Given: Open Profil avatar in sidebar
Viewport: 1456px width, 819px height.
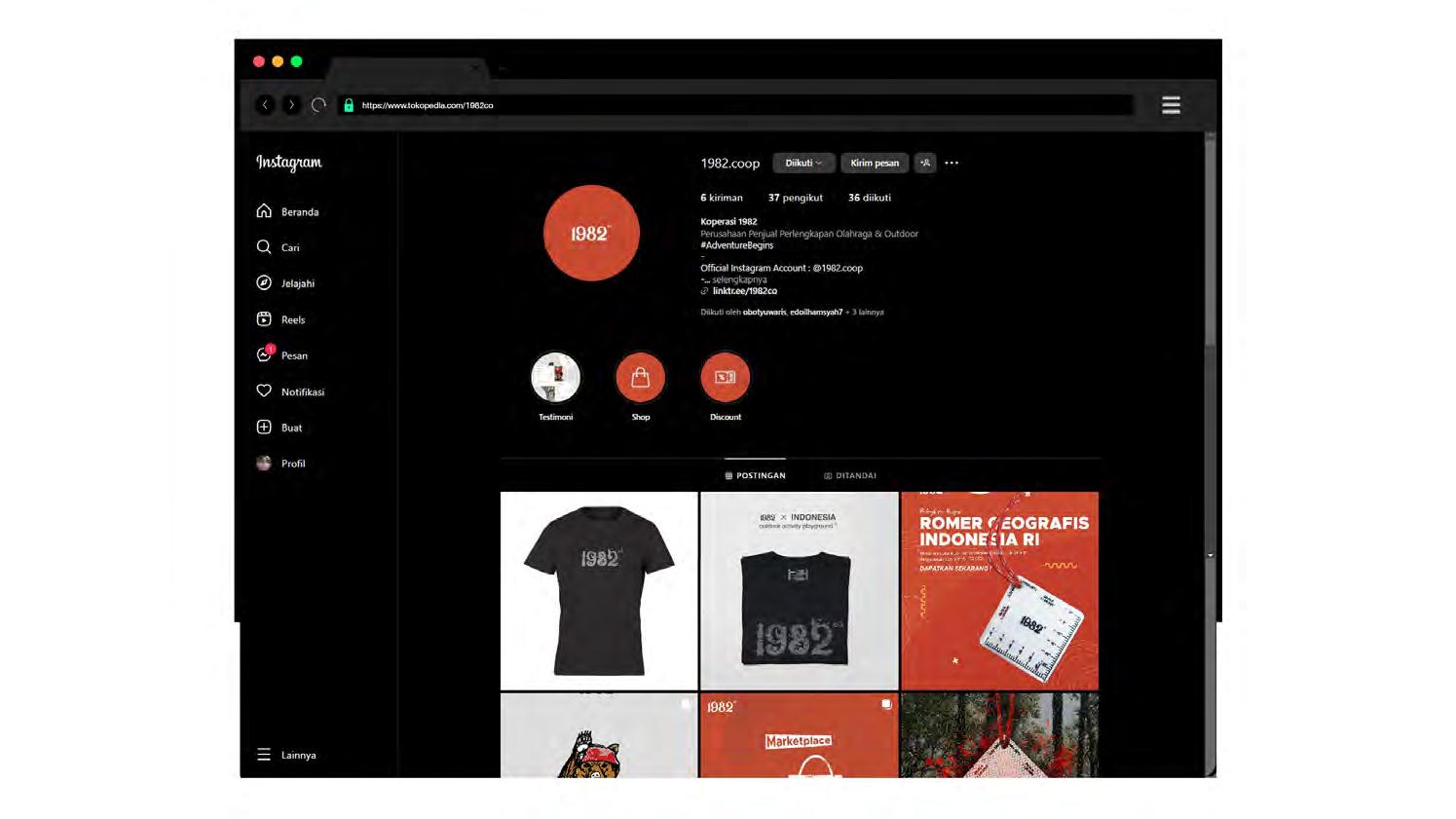Looking at the screenshot, I should [264, 464].
